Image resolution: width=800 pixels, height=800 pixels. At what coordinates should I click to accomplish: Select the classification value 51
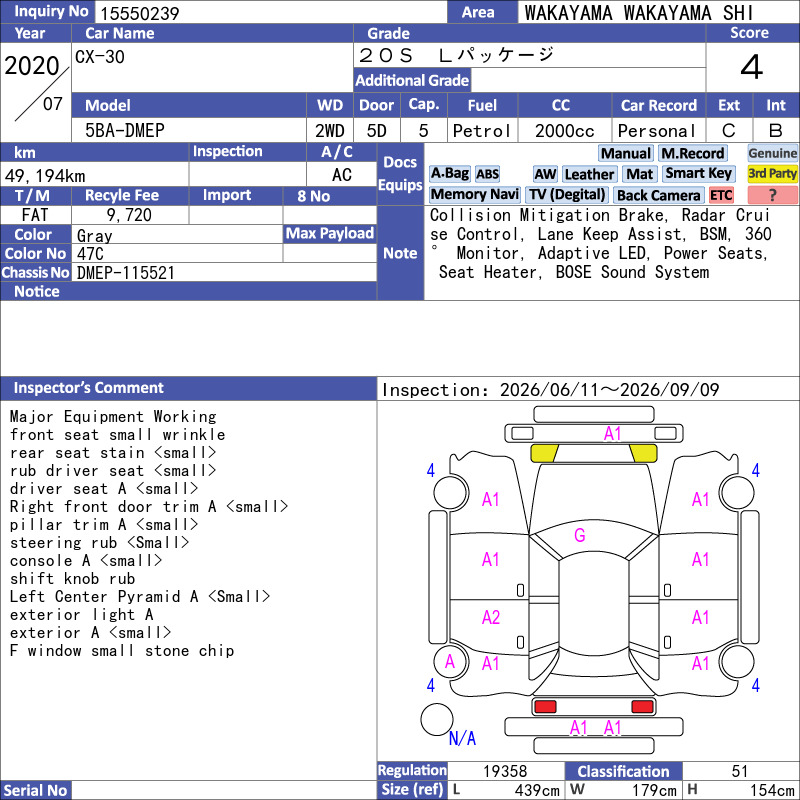point(740,771)
